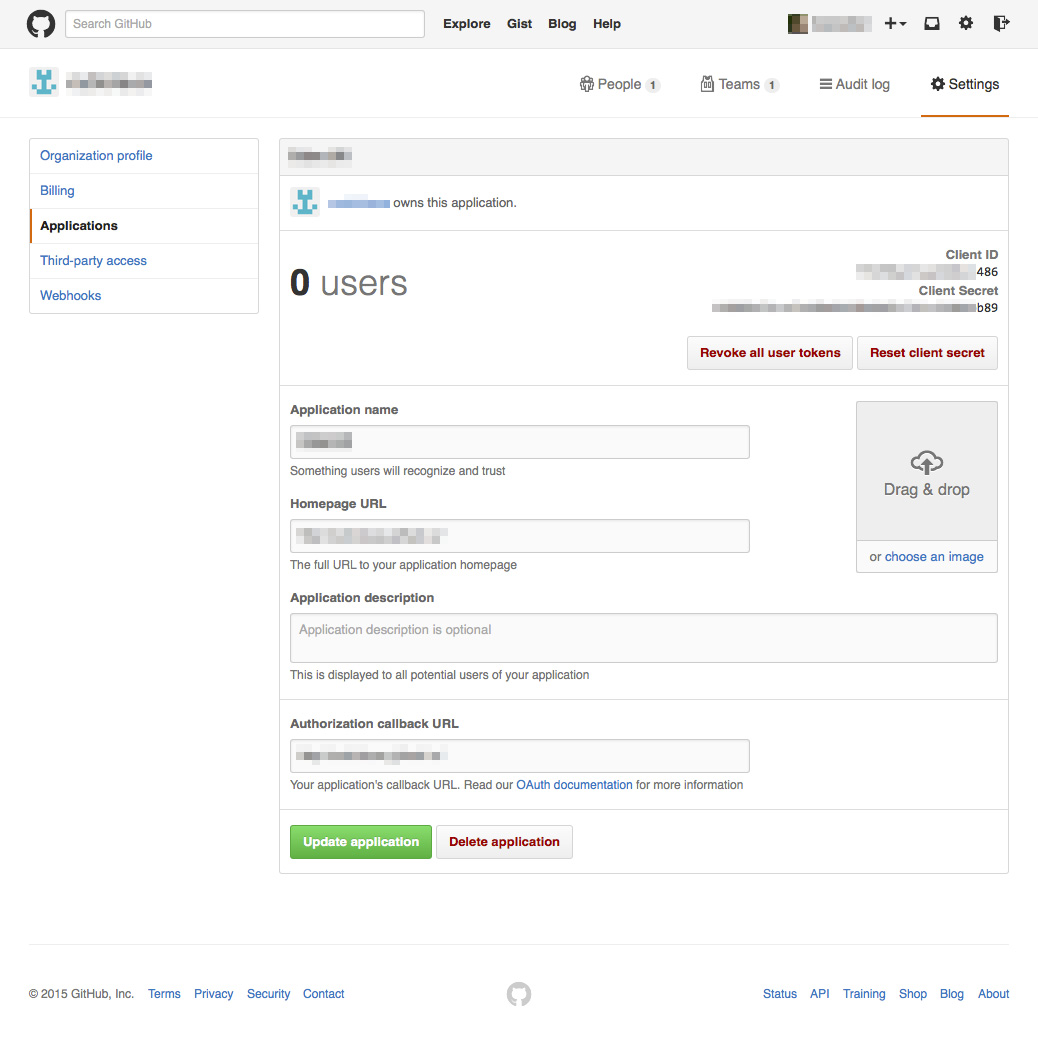The height and width of the screenshot is (1043, 1038).
Task: Click the Teams icon in the navigation
Action: (x=707, y=84)
